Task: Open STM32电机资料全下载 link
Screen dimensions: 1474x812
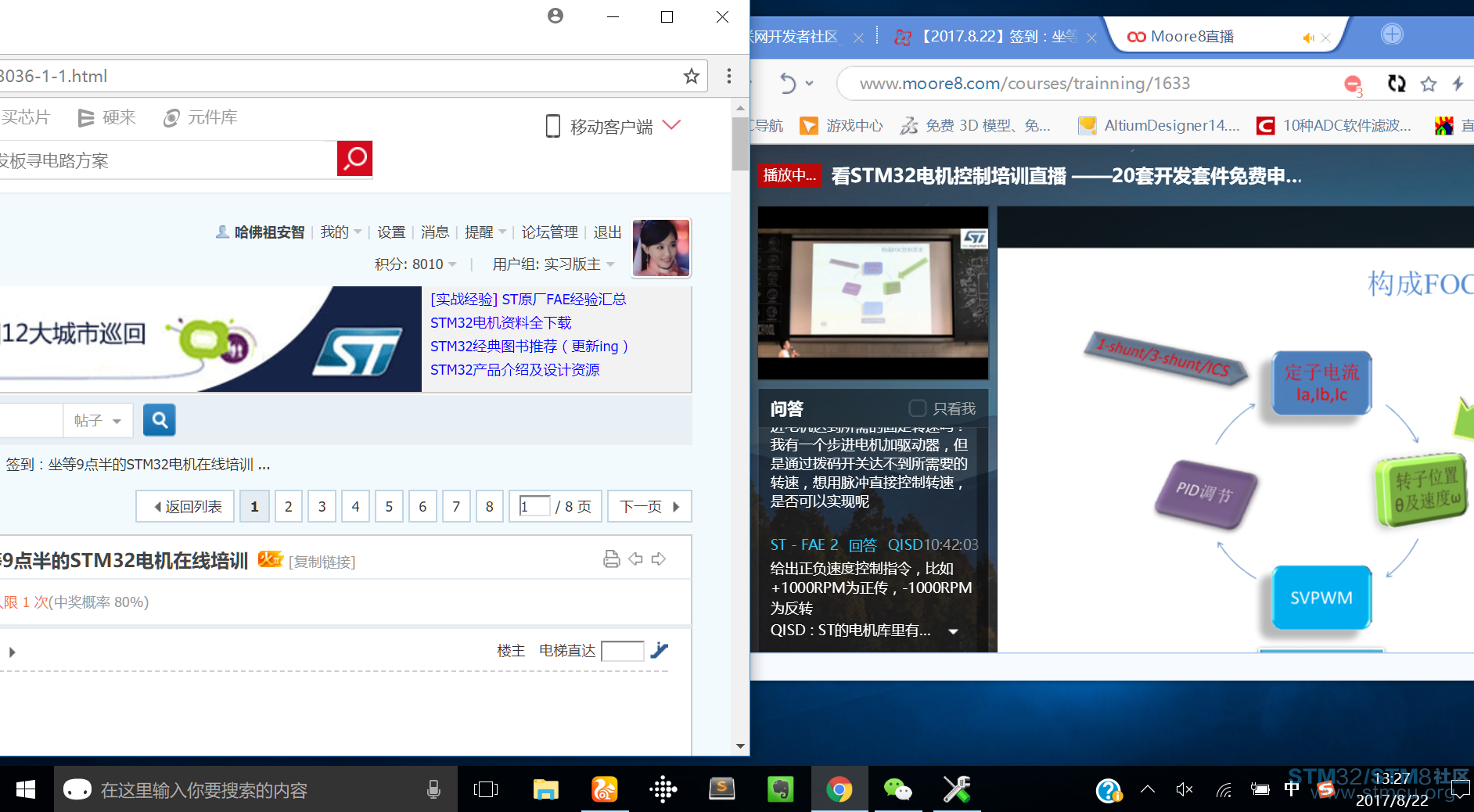Action: coord(501,322)
